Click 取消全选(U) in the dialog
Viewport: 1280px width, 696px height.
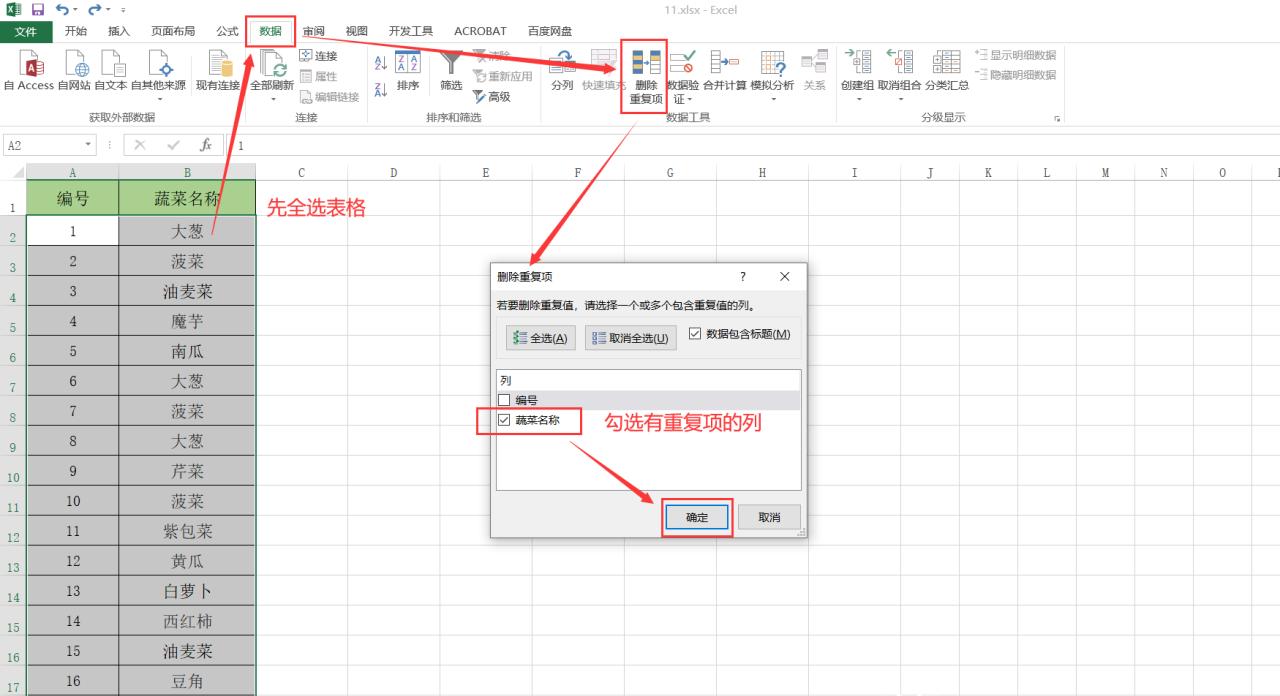[x=631, y=338]
